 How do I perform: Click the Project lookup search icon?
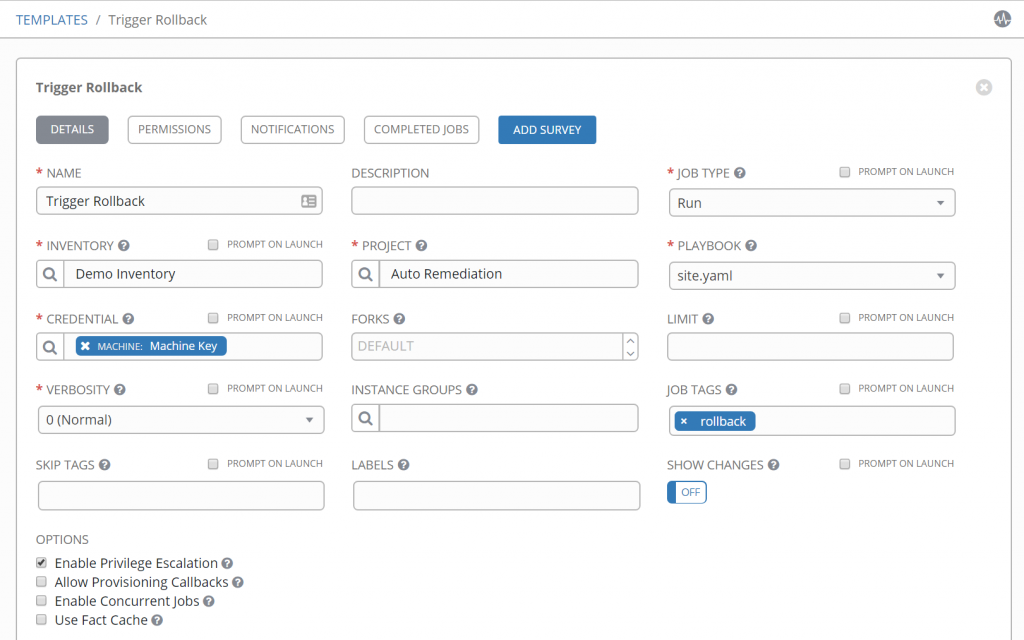pos(366,274)
